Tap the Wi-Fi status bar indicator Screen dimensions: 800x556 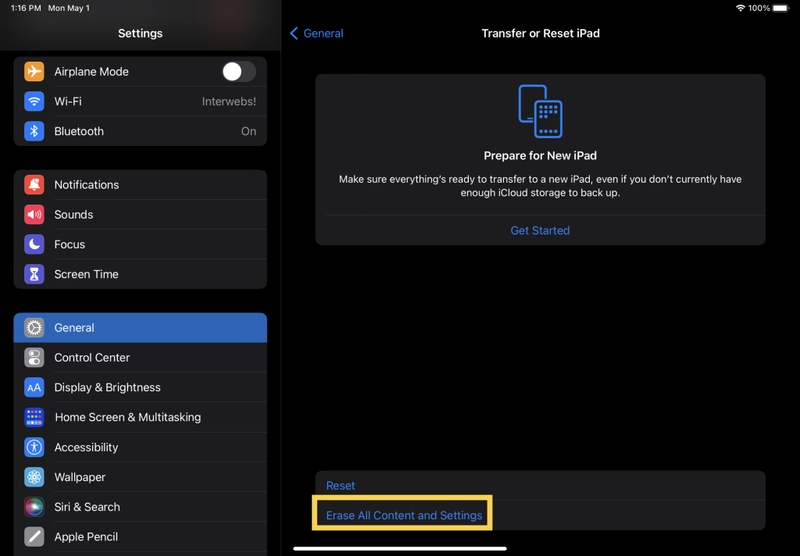740,8
